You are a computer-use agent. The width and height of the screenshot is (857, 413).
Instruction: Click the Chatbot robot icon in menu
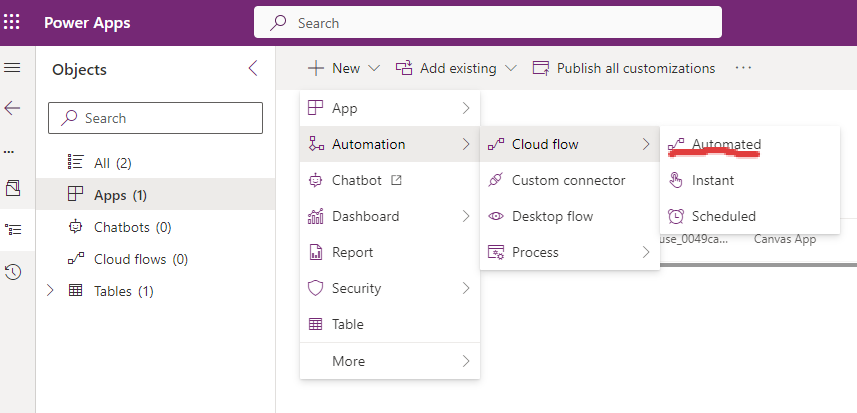pos(316,180)
